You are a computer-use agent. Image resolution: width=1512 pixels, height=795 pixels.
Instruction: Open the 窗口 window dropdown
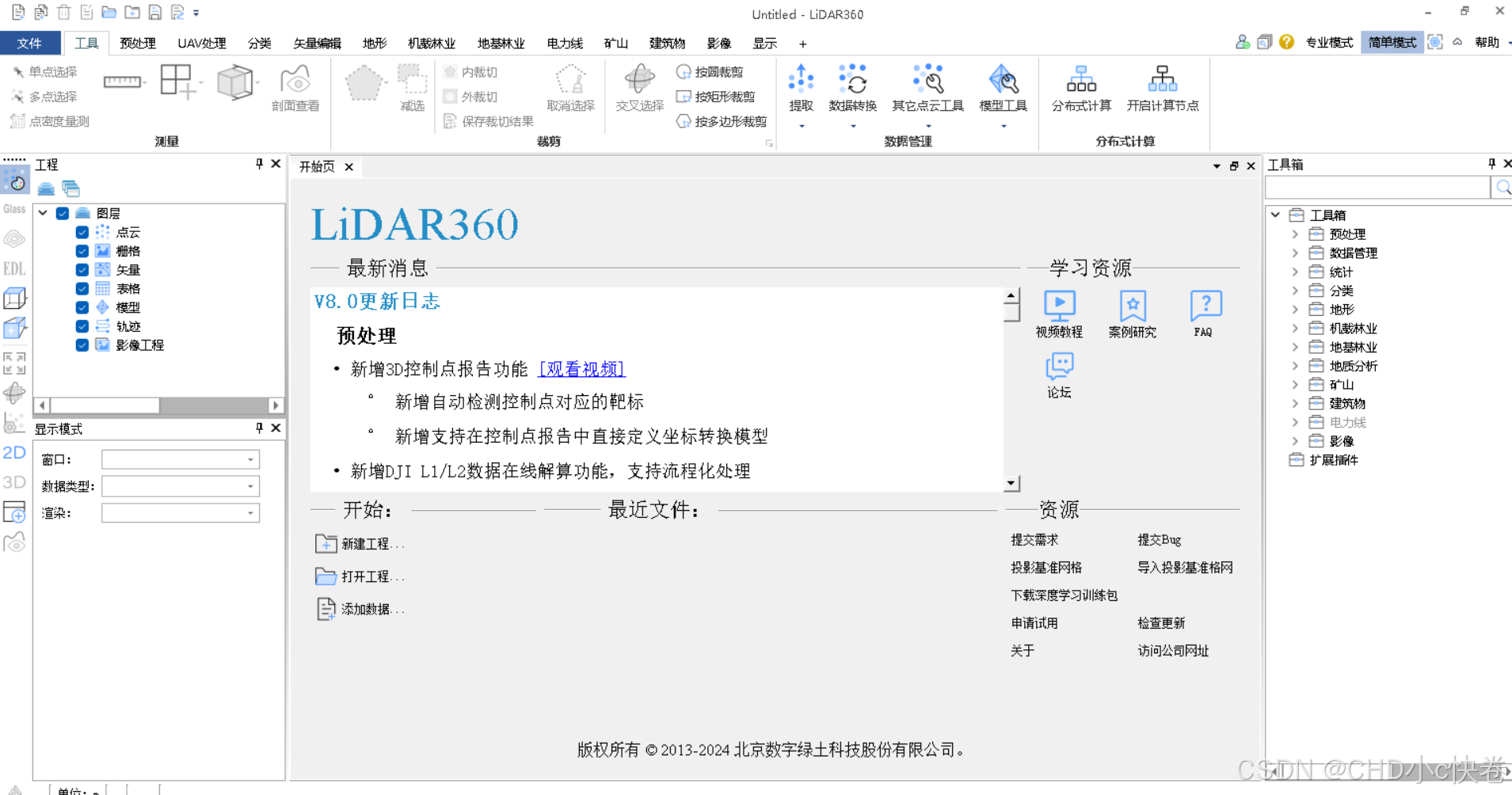pos(181,459)
